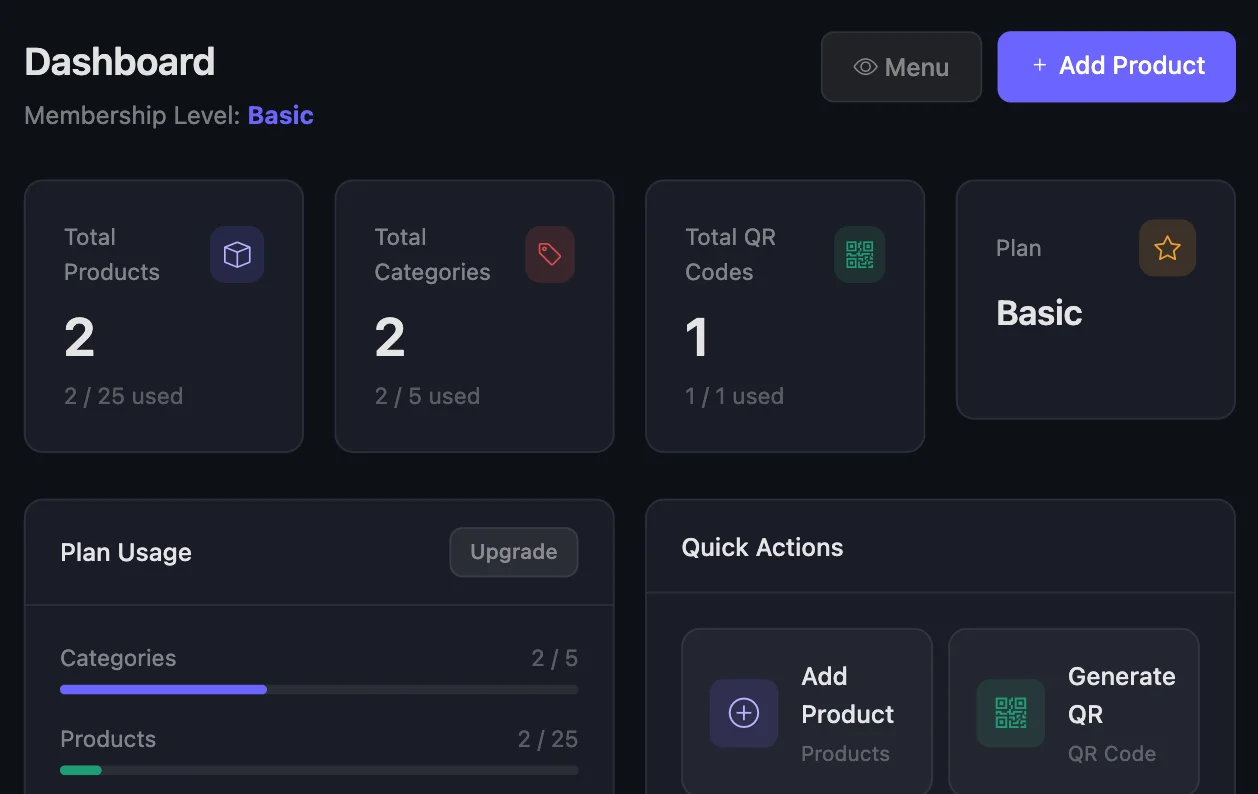The width and height of the screenshot is (1258, 794).
Task: Click the Plan Usage heading
Action: (126, 553)
